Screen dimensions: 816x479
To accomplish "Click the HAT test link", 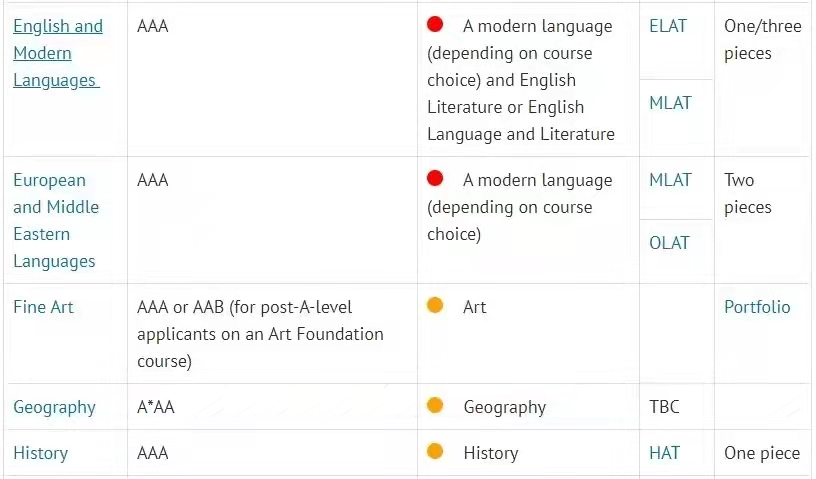I will 665,453.
